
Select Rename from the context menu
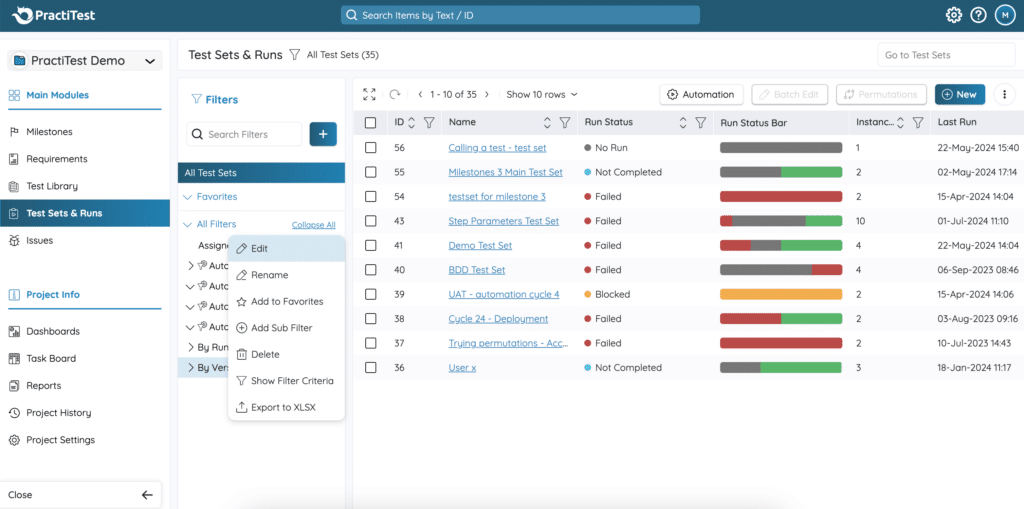click(269, 275)
